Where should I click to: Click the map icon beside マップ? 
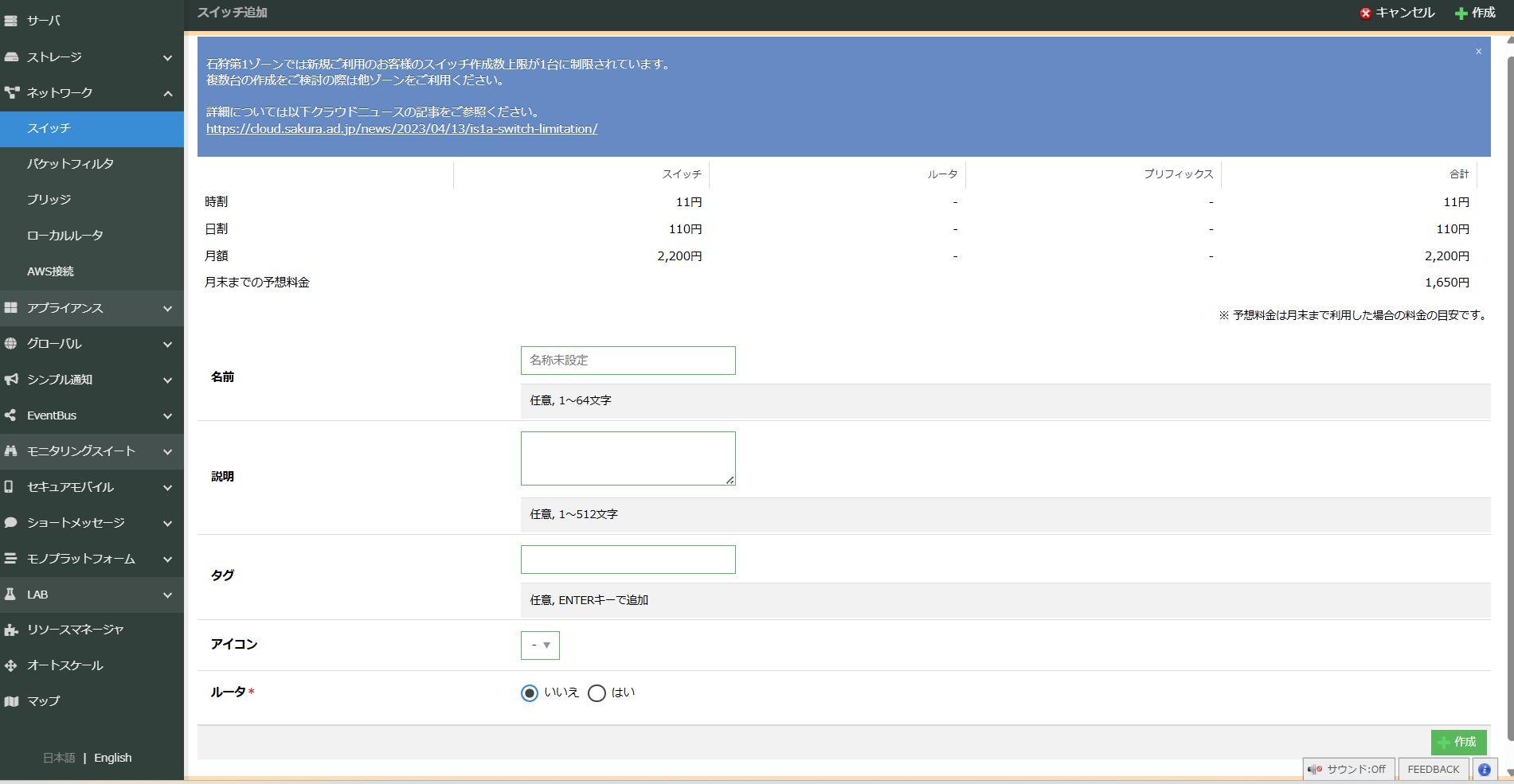(x=11, y=701)
